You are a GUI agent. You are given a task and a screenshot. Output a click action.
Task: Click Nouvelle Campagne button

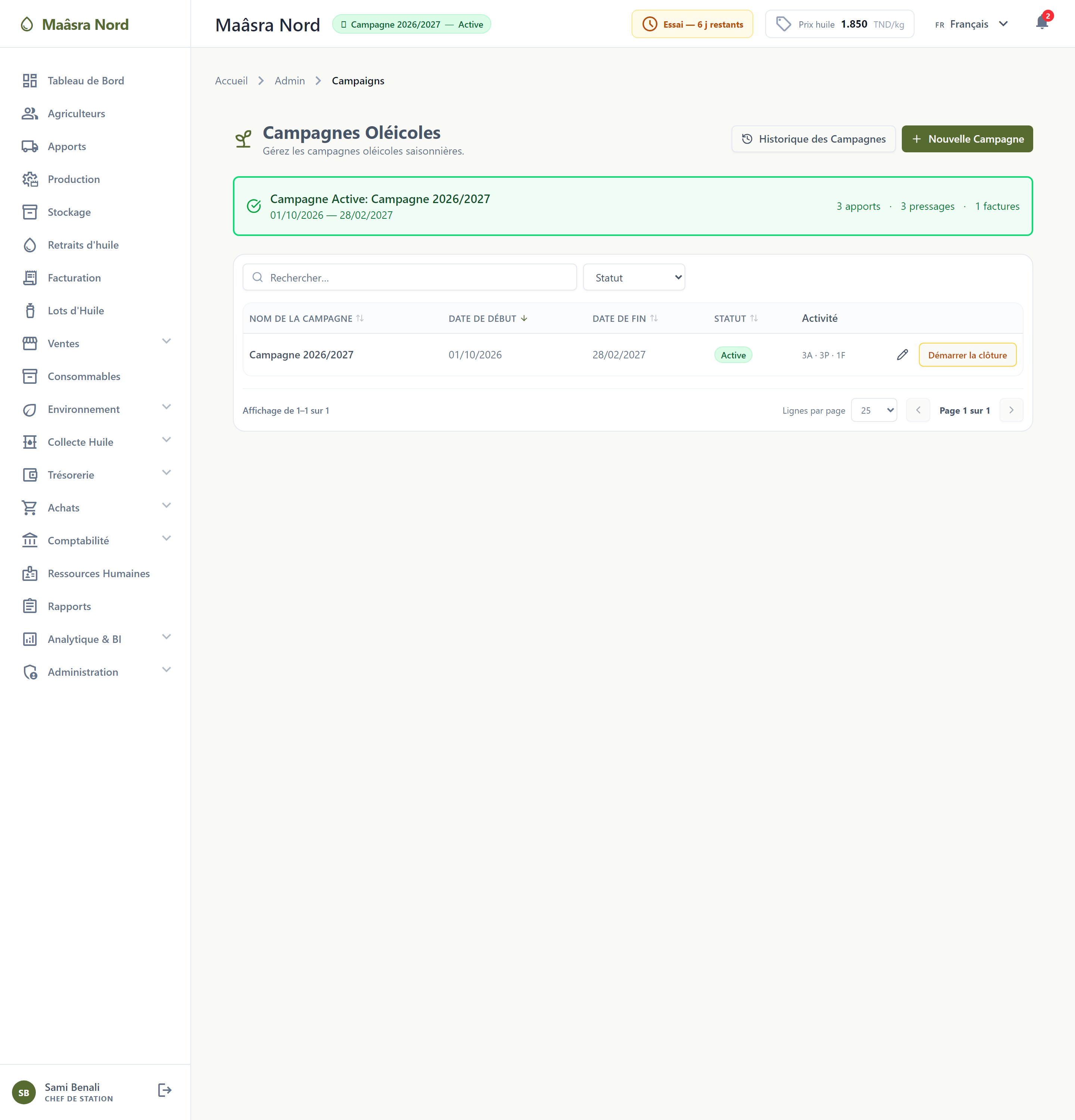click(x=967, y=139)
